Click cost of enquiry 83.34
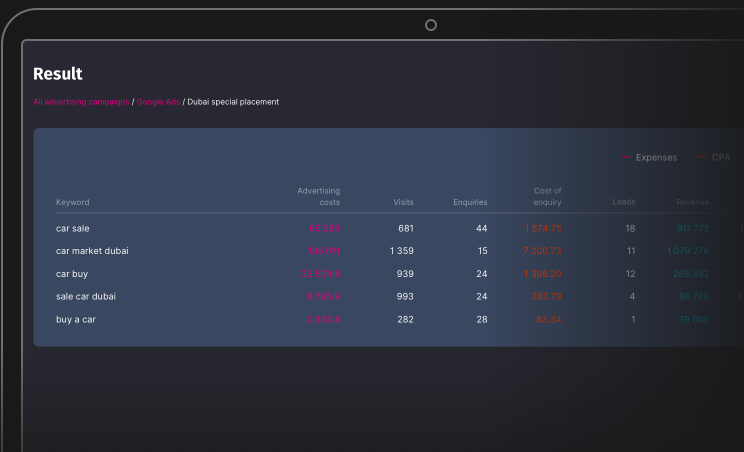Image resolution: width=744 pixels, height=452 pixels. (x=549, y=320)
